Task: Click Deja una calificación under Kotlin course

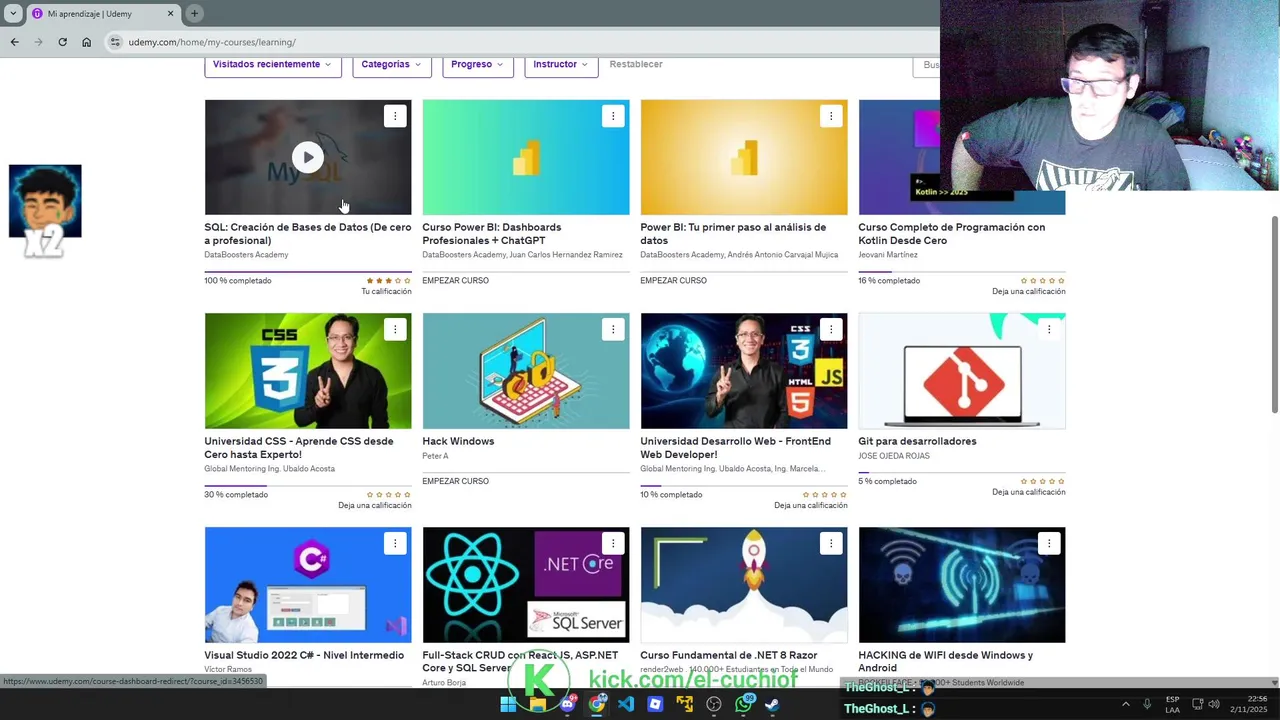Action: [1028, 291]
